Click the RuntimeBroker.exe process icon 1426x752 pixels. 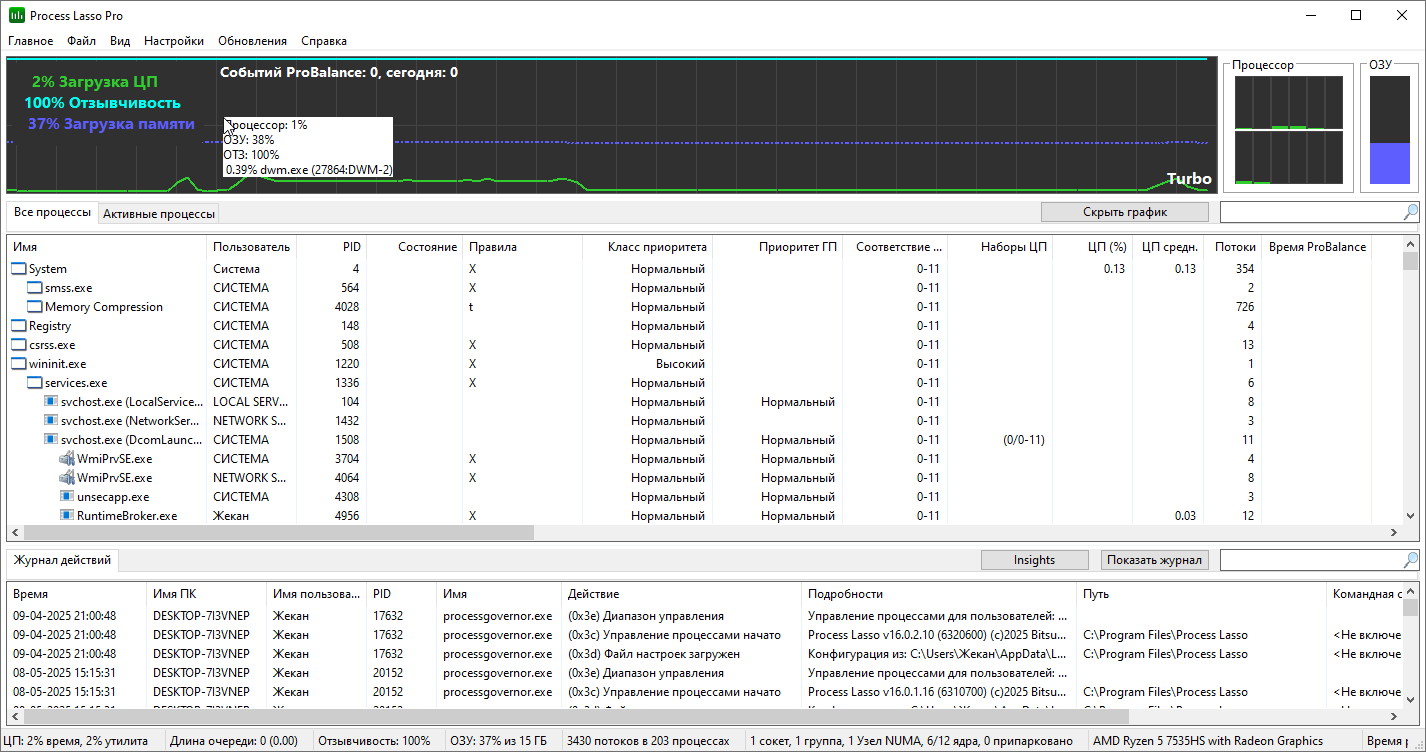67,516
